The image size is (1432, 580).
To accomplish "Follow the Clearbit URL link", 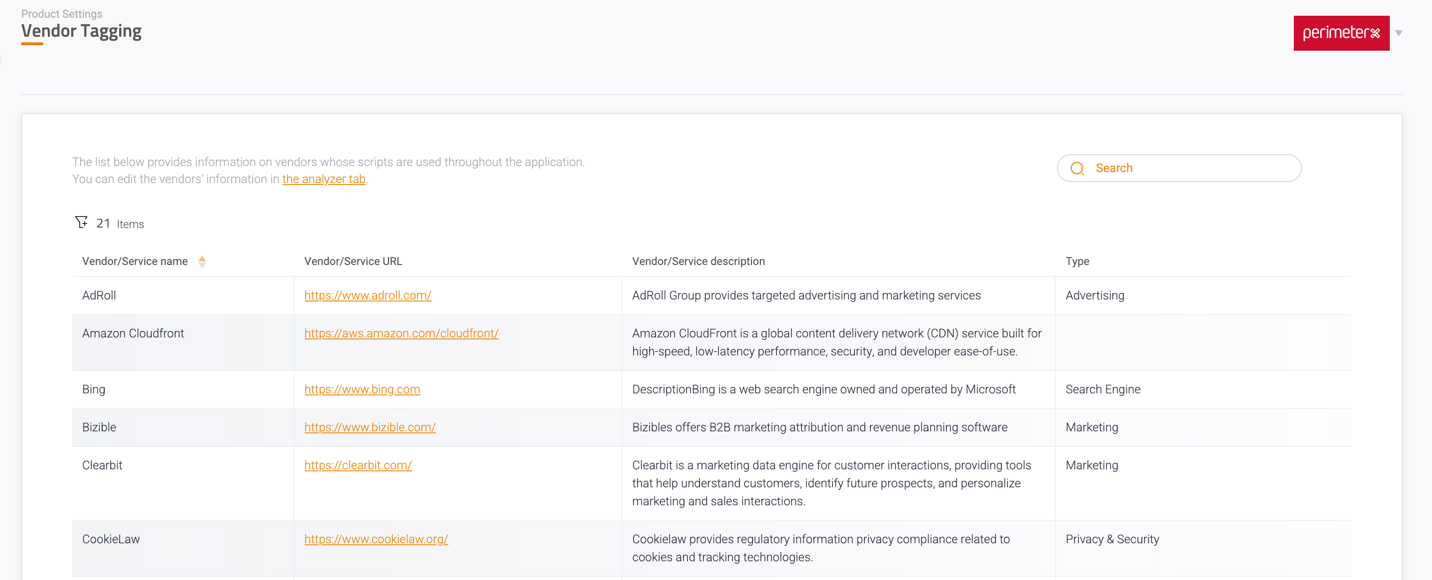I will pyautogui.click(x=357, y=466).
